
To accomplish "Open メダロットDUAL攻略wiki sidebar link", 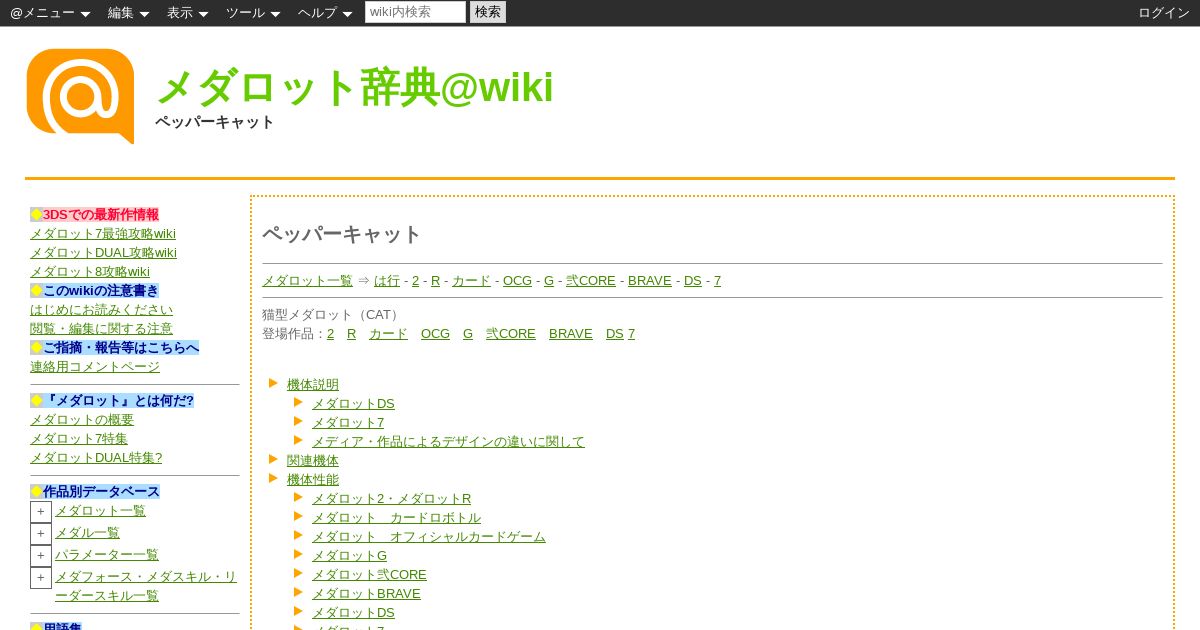I will (103, 253).
